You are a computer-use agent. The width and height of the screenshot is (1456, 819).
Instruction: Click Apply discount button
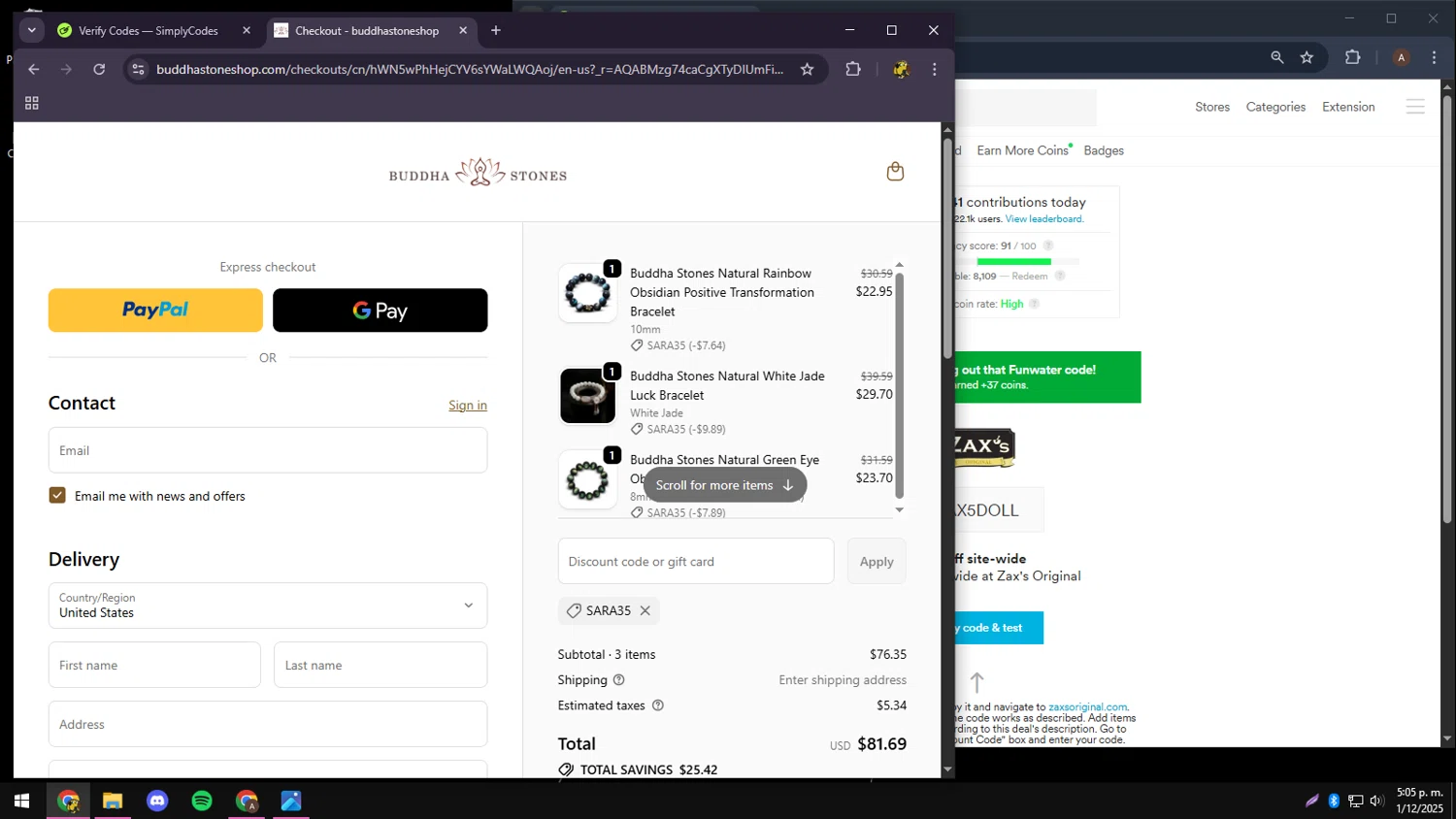point(877,562)
